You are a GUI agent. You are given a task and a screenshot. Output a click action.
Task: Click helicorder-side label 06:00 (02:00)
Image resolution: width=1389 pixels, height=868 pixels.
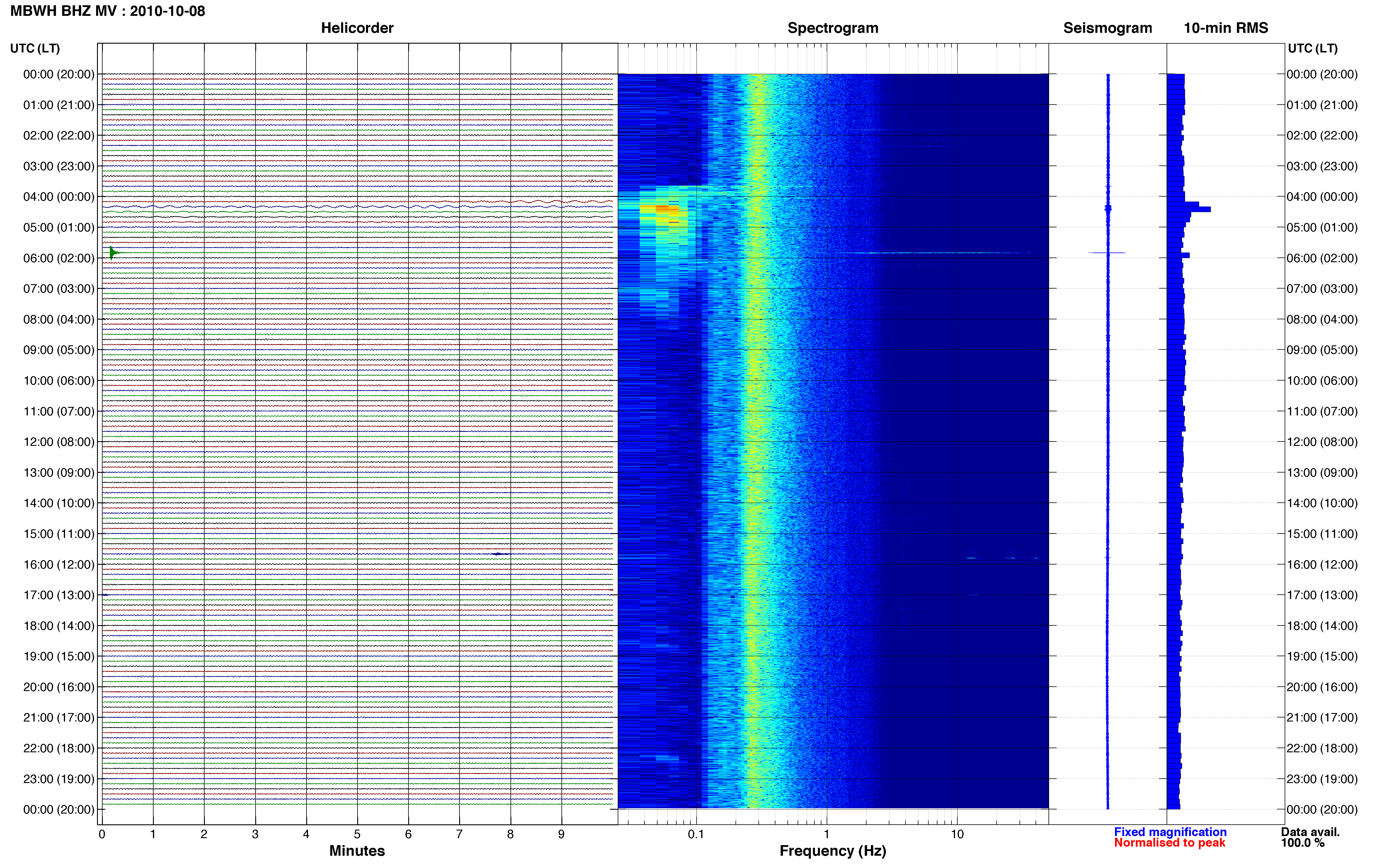pyautogui.click(x=59, y=258)
